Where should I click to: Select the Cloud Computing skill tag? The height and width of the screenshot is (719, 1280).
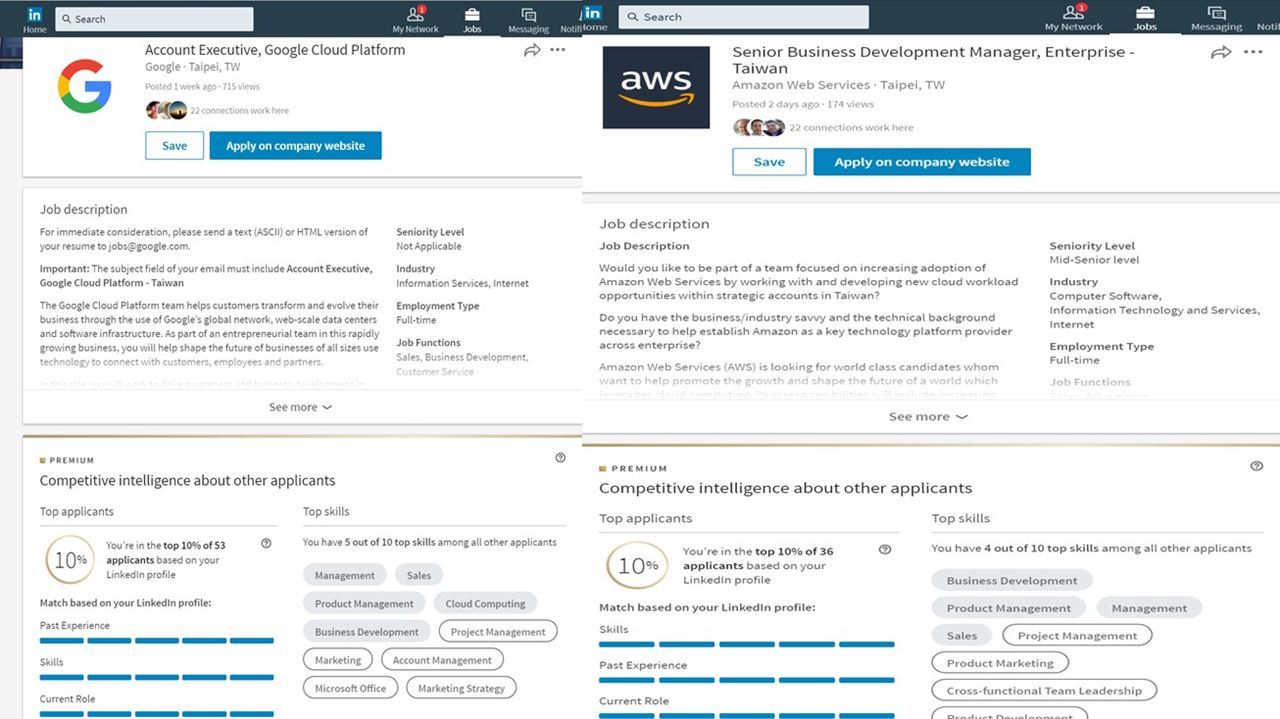click(x=485, y=604)
